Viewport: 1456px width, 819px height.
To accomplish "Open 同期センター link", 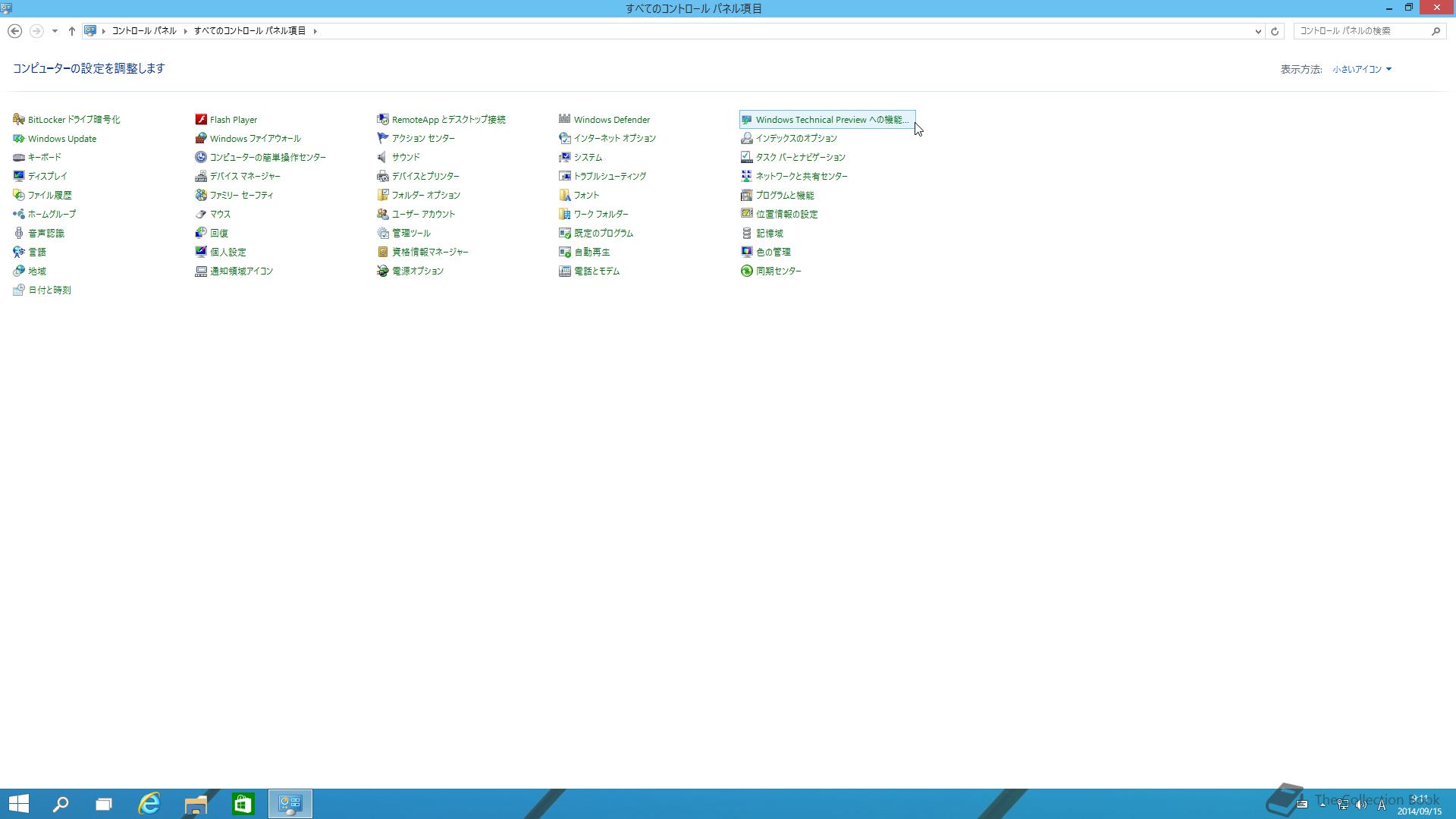I will pyautogui.click(x=778, y=271).
